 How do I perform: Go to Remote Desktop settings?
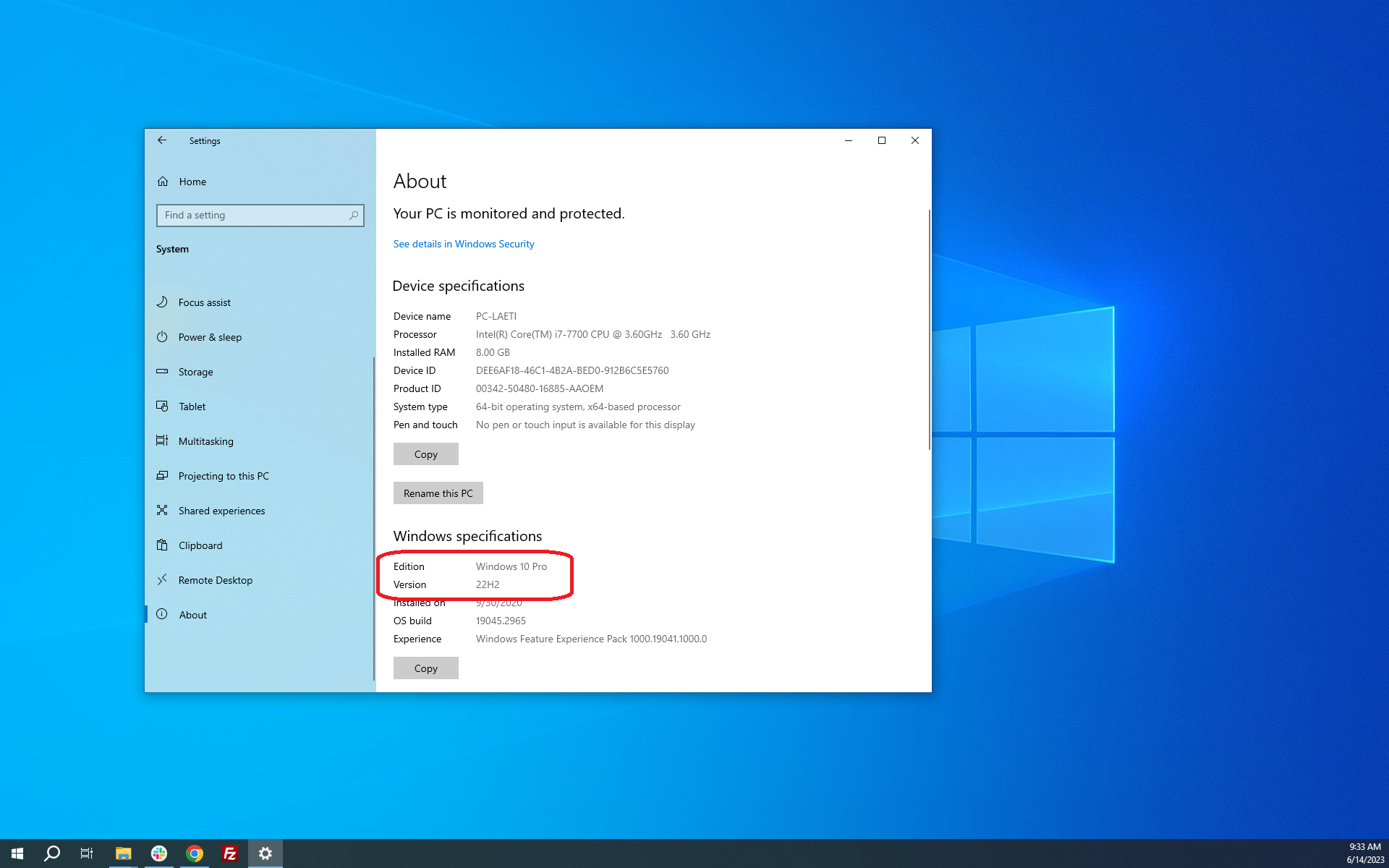(x=215, y=580)
